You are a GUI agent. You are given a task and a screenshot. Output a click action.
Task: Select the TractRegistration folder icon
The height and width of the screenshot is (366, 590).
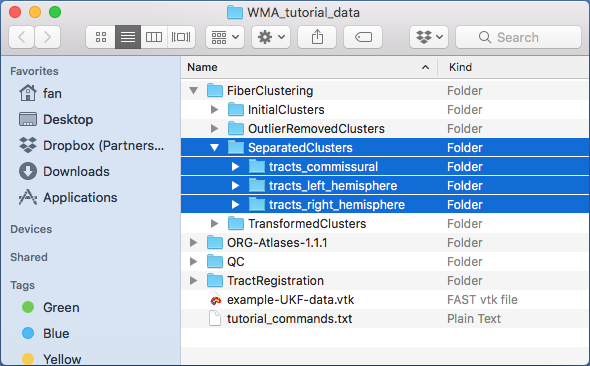215,280
